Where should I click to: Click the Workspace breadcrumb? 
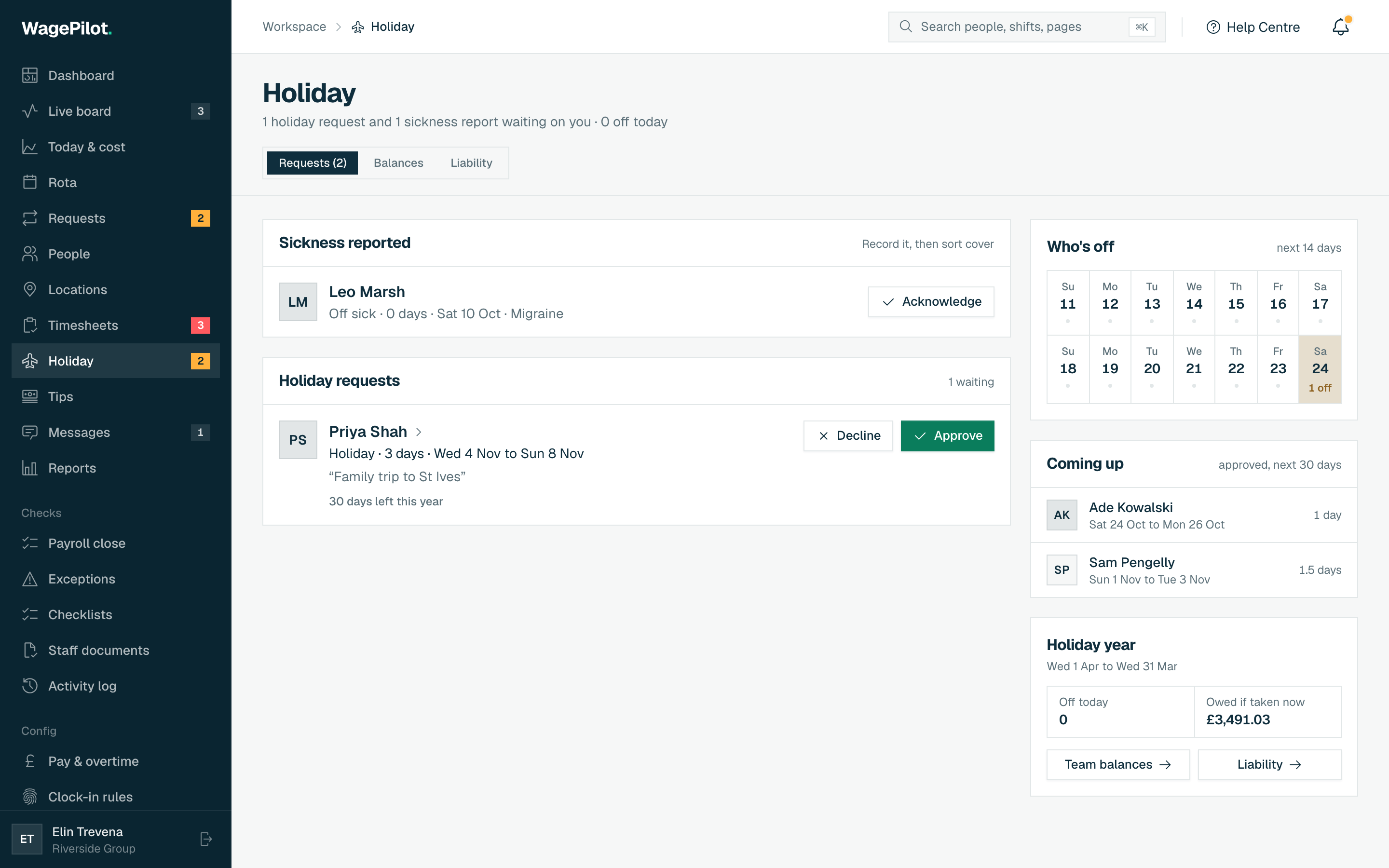(x=294, y=27)
